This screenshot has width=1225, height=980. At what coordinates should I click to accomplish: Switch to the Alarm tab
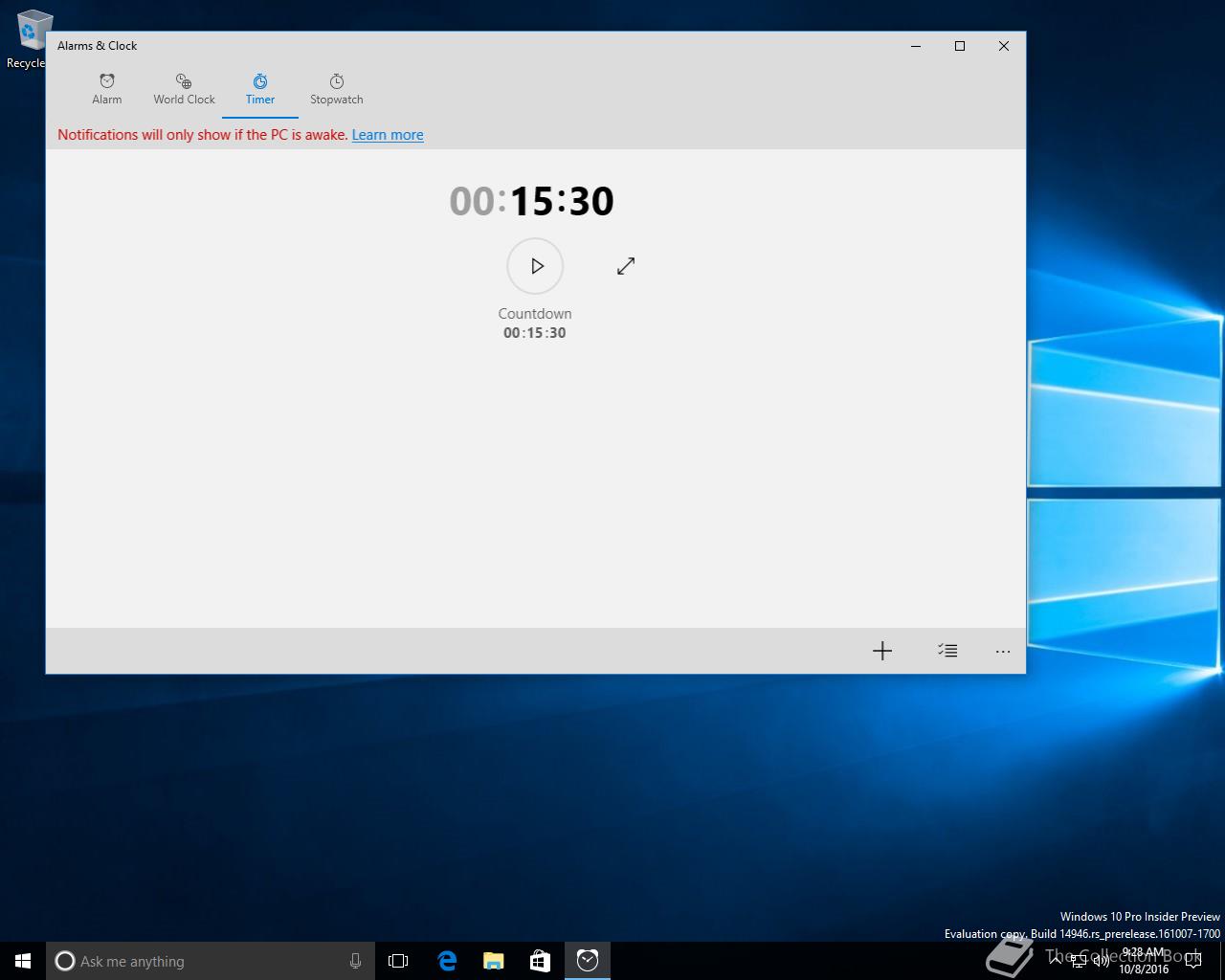[107, 89]
